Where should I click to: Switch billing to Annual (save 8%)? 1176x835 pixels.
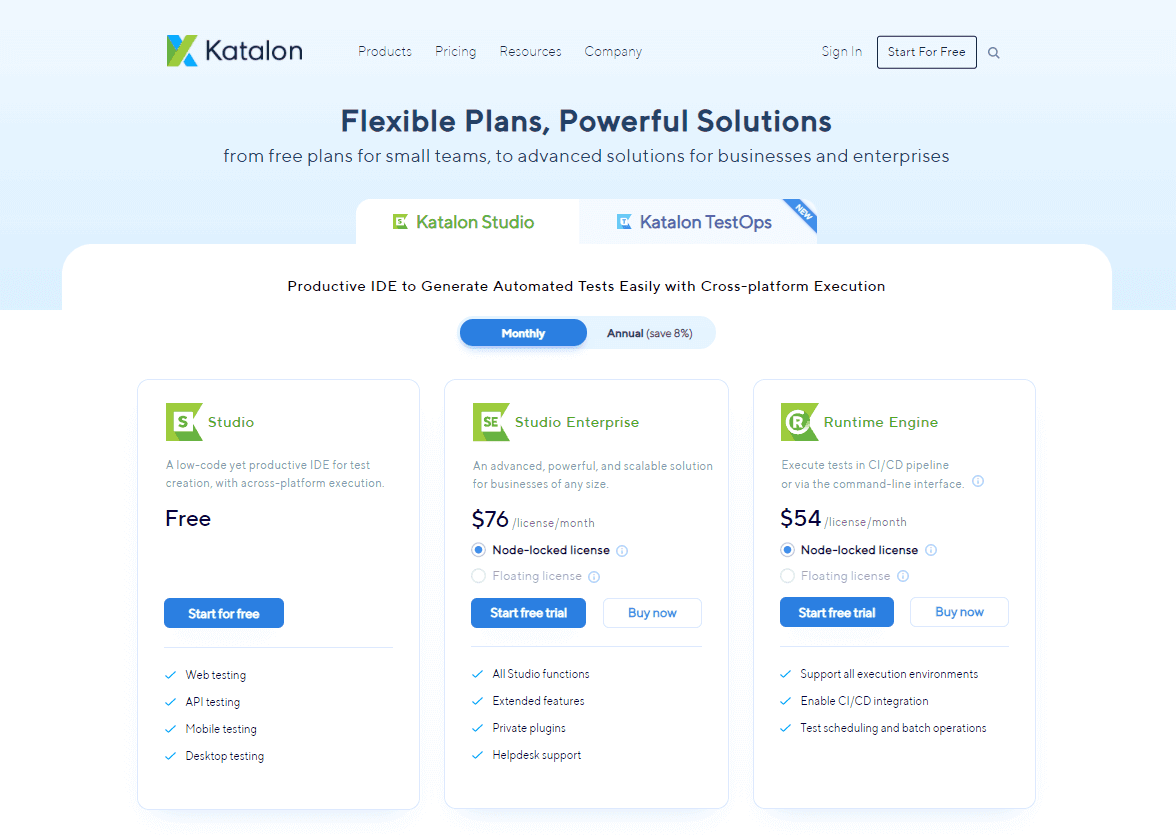point(649,333)
